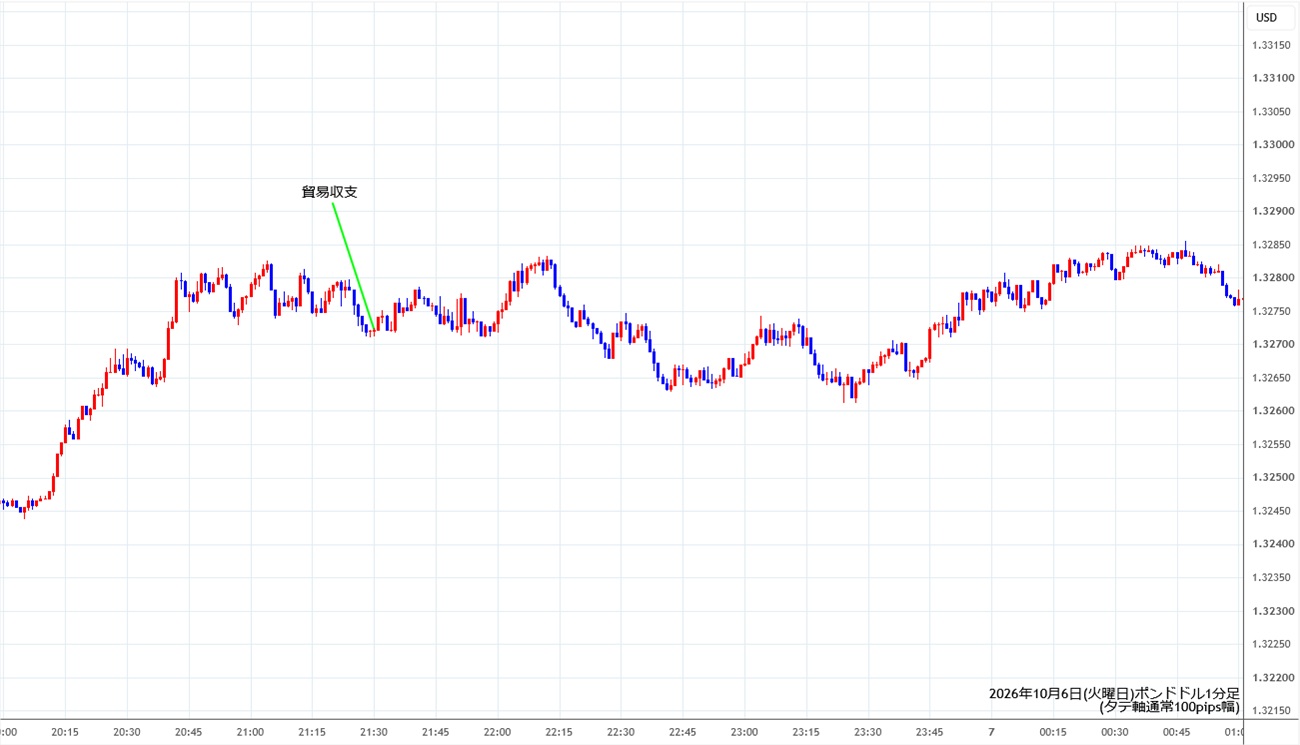Click the 2026年10月6日 ポンドドル1分足 caption

tap(1114, 693)
